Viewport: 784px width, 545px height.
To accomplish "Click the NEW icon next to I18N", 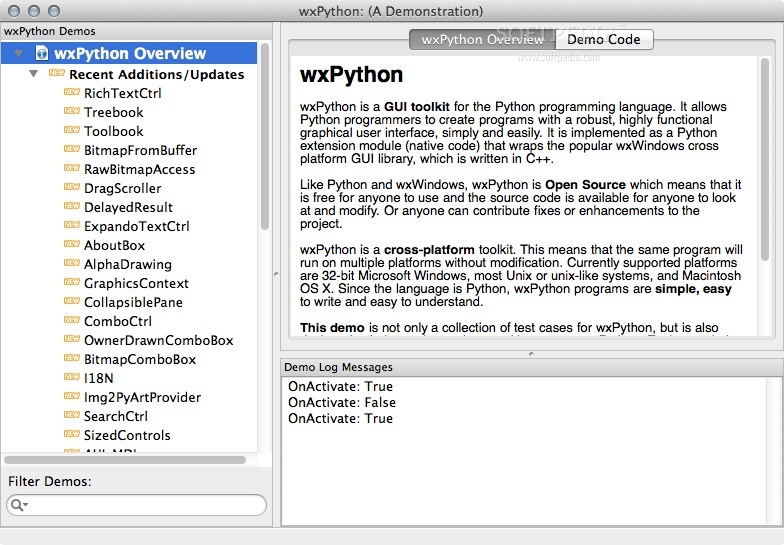I will [x=72, y=377].
